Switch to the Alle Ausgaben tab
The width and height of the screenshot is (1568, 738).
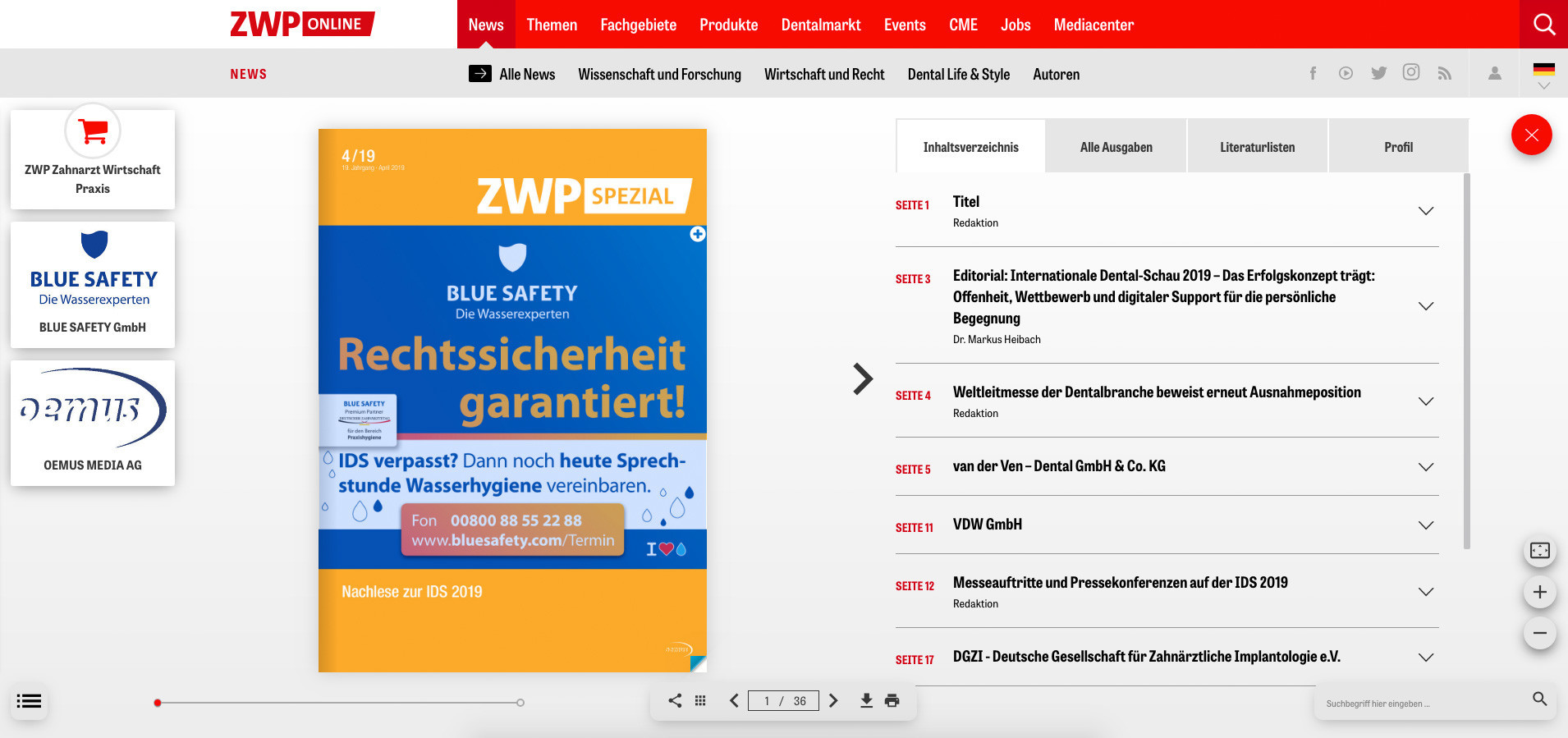(1116, 146)
